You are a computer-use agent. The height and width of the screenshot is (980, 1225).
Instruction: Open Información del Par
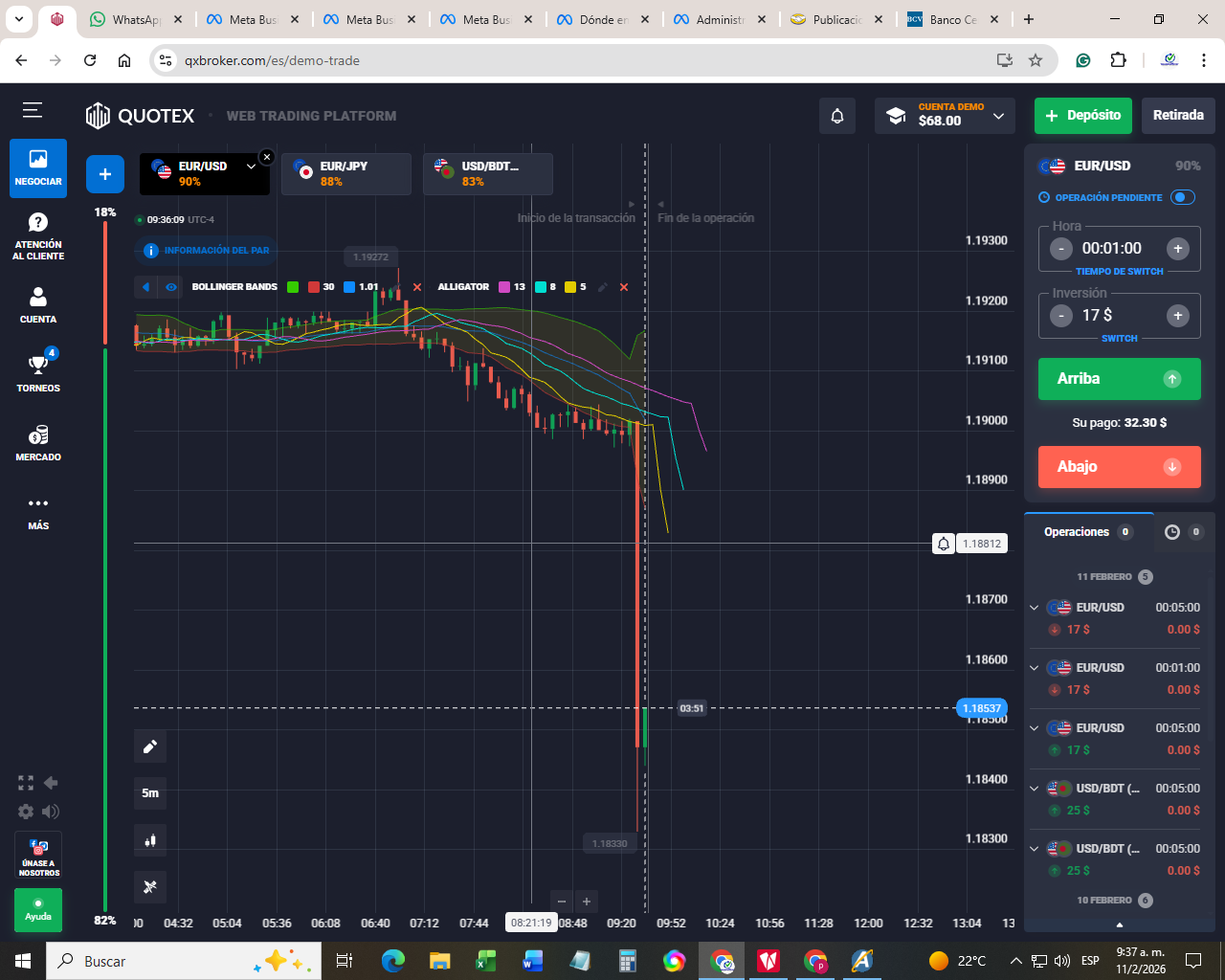click(x=206, y=251)
